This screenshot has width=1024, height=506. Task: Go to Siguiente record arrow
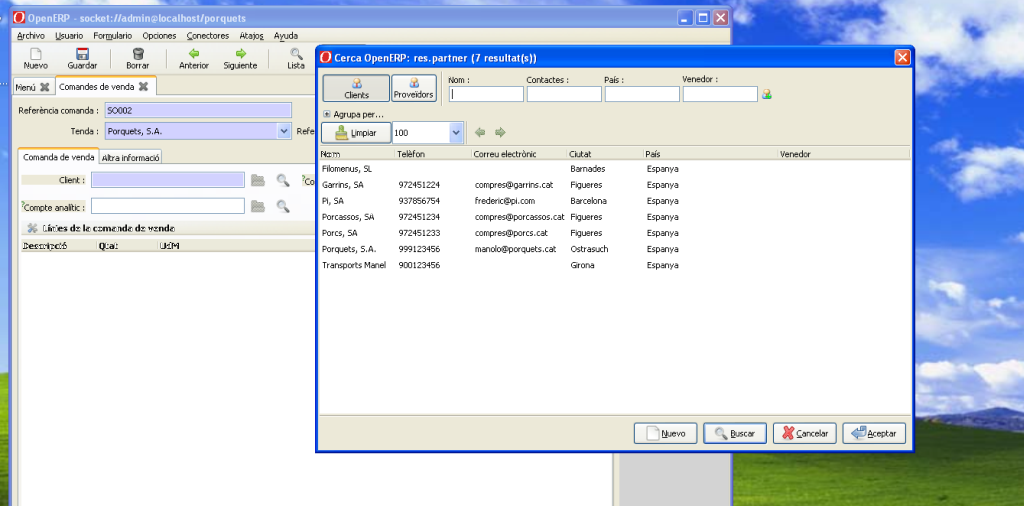pyautogui.click(x=240, y=54)
